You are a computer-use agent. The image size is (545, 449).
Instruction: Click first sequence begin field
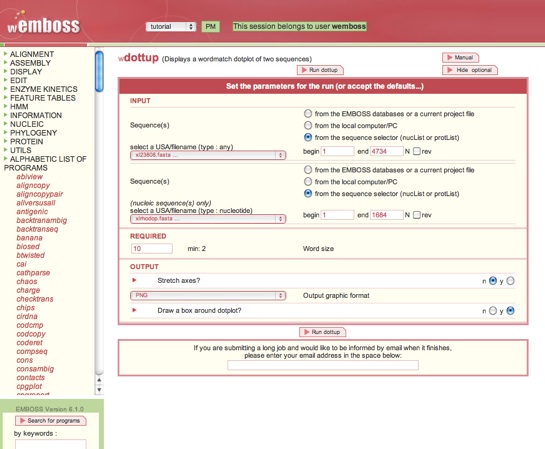click(x=337, y=151)
